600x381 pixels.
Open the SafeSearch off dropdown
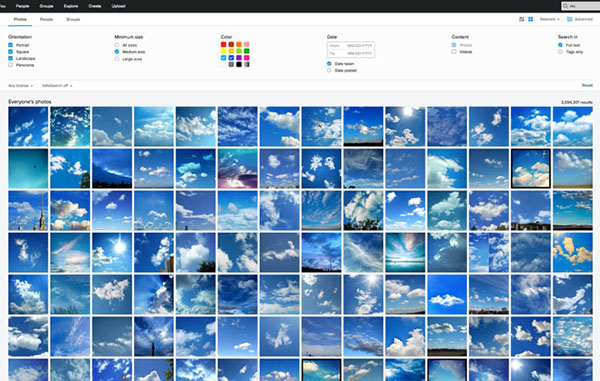pyautogui.click(x=57, y=86)
